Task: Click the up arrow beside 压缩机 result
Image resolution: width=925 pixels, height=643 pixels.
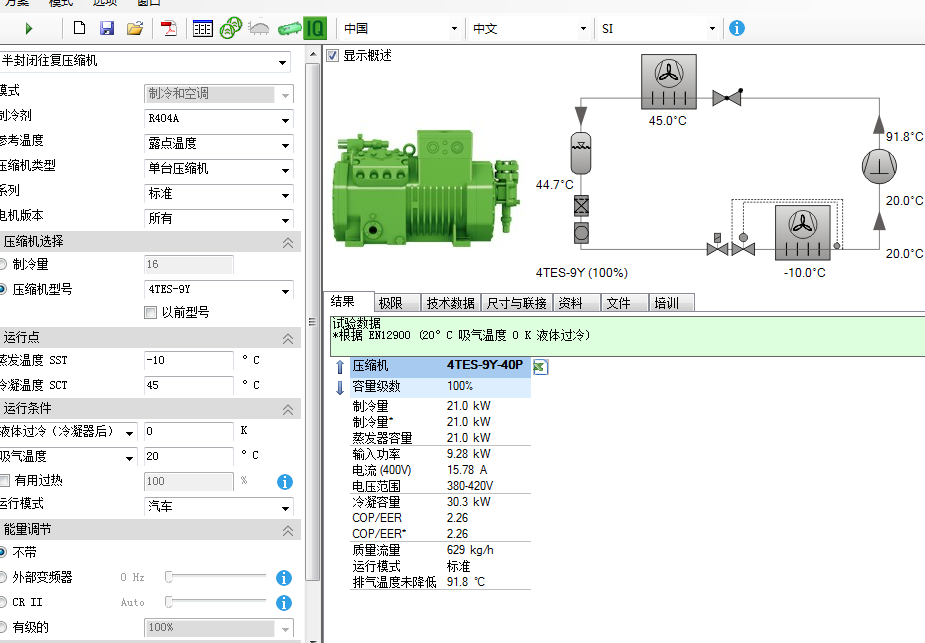Action: pos(340,367)
